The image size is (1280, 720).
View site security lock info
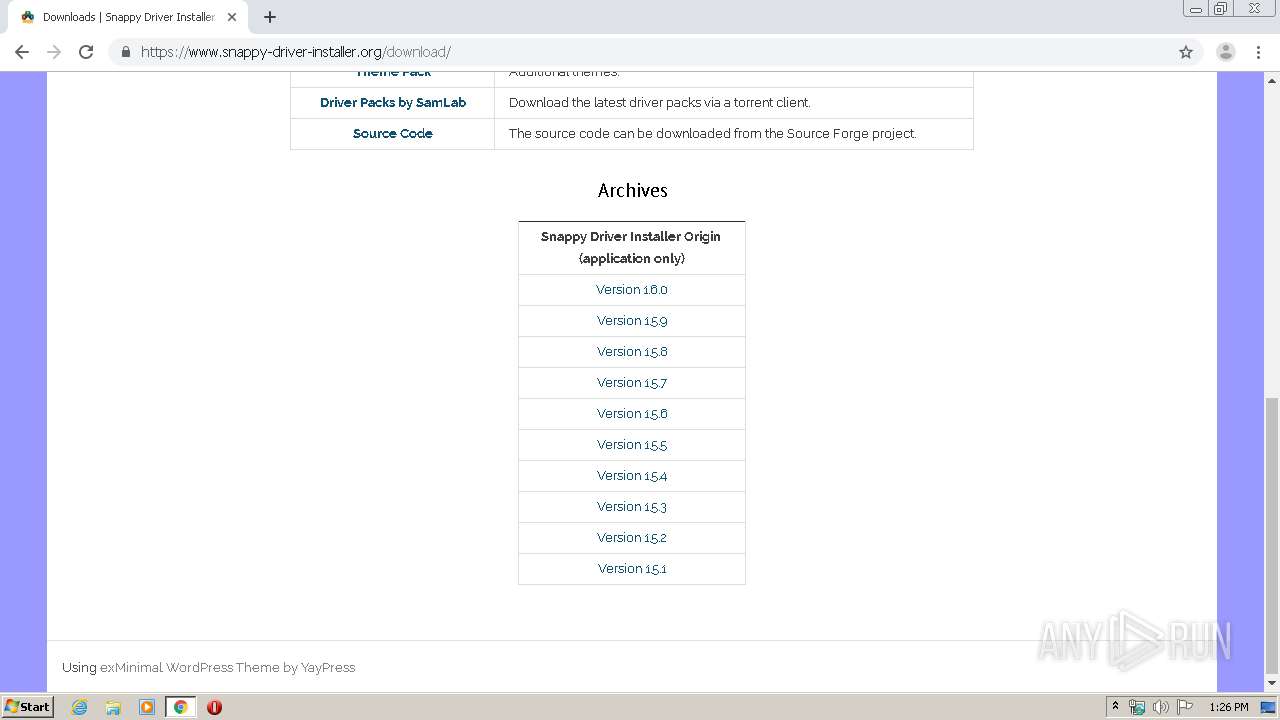click(125, 52)
